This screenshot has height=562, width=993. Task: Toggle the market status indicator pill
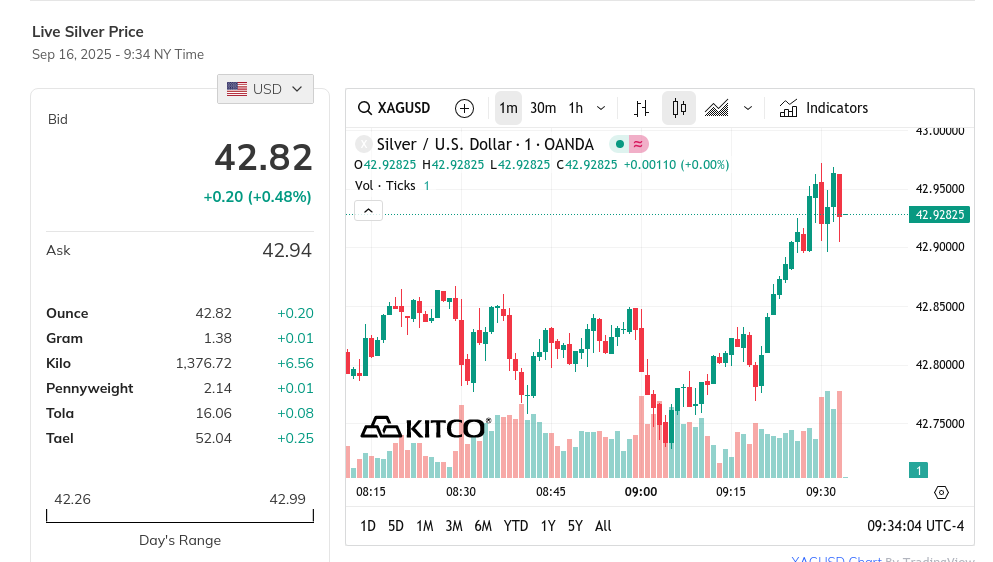coord(629,144)
